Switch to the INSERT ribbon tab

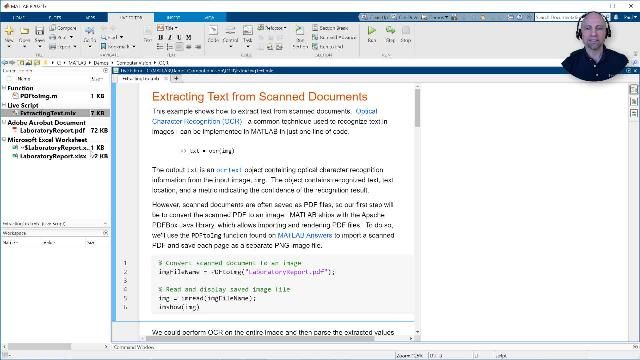(x=173, y=18)
